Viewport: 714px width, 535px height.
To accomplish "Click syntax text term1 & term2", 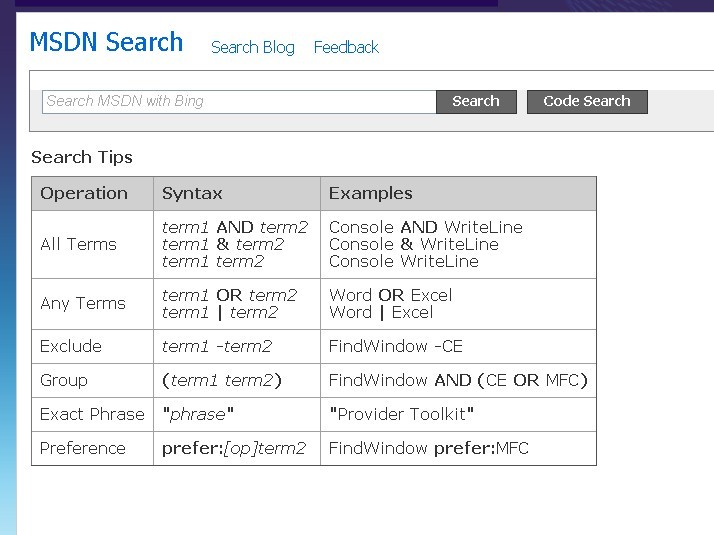I will [223, 245].
